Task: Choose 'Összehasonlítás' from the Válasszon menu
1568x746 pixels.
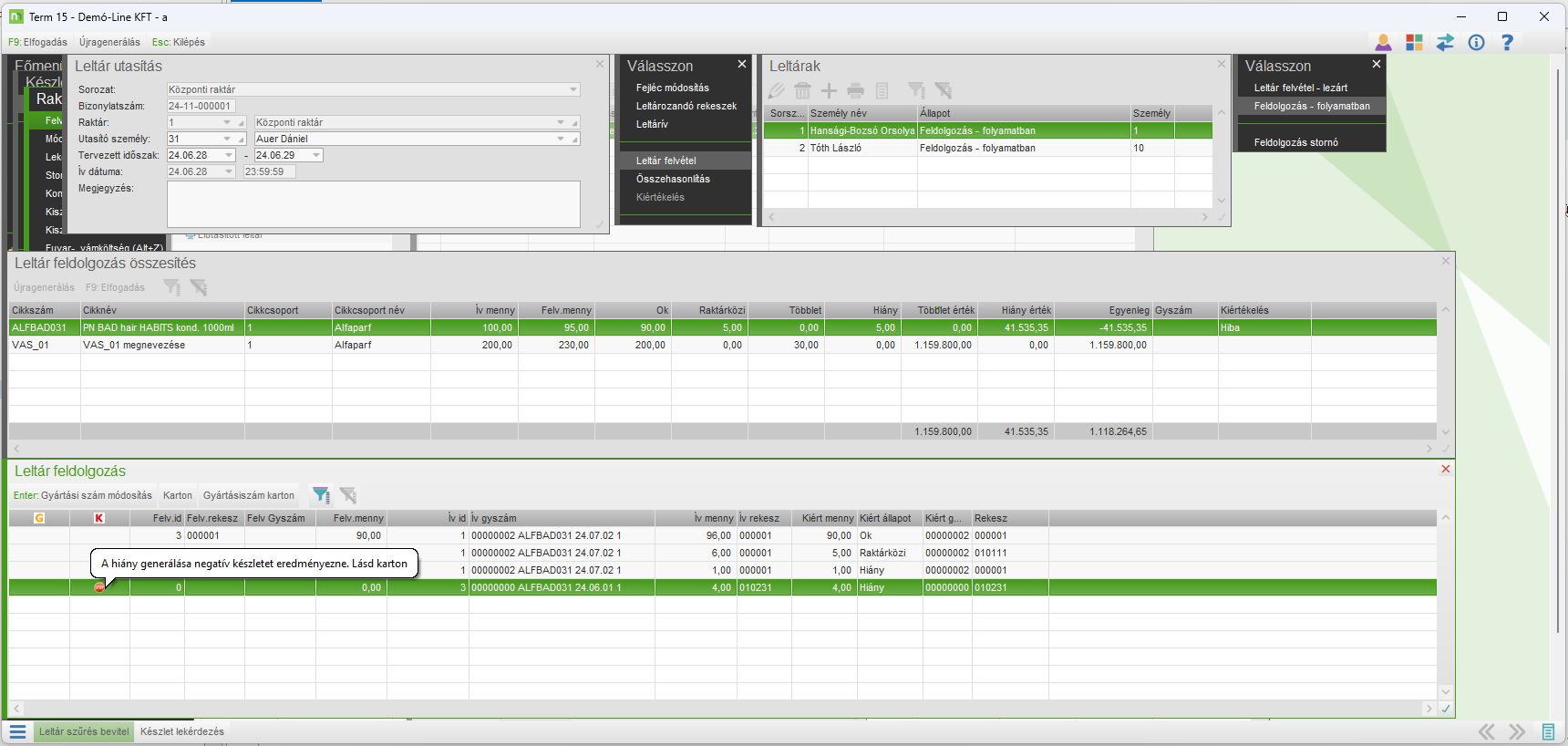Action: pos(673,179)
